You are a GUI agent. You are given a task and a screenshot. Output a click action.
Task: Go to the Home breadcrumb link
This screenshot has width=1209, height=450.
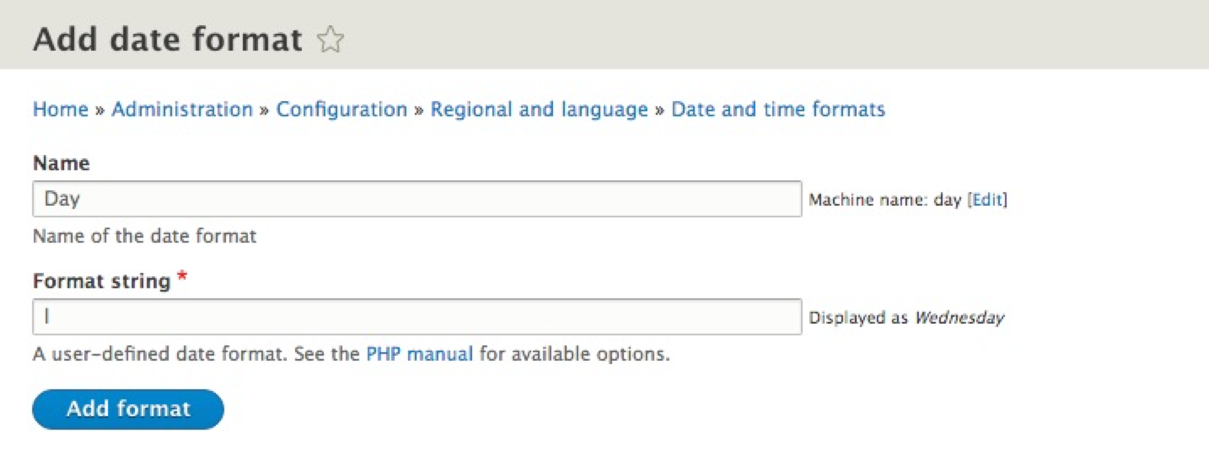(60, 110)
